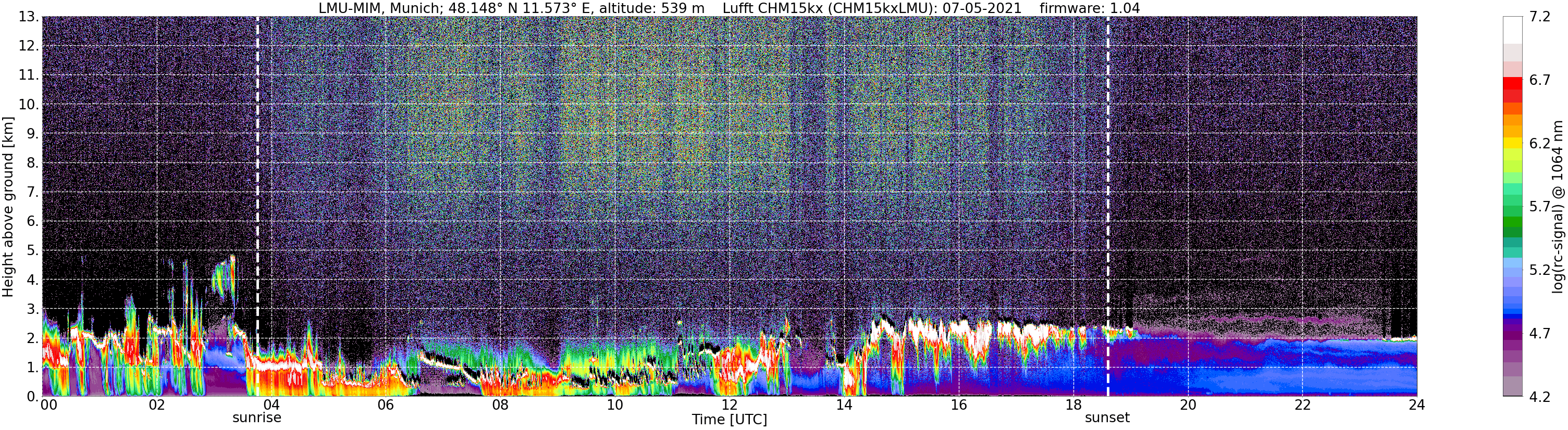
Task: Click the '1.' height axis tick label
Action: pyautogui.click(x=33, y=368)
